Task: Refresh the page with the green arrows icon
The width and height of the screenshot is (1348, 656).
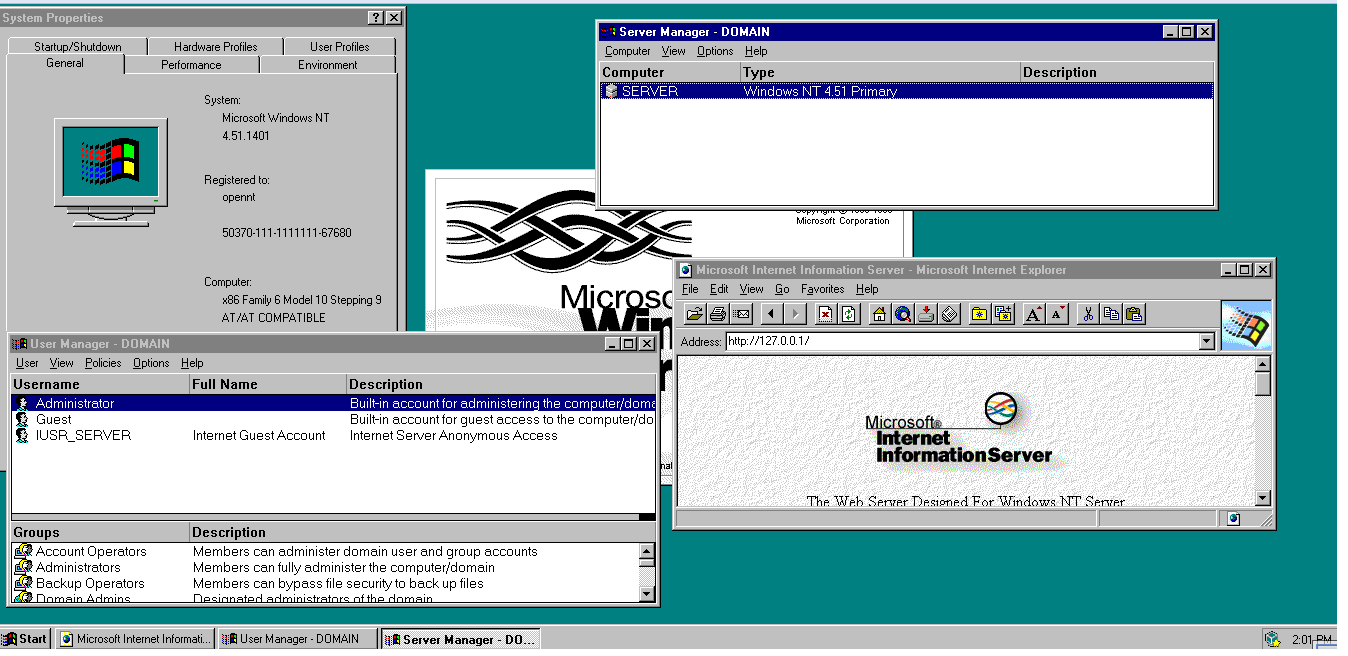Action: (x=848, y=314)
